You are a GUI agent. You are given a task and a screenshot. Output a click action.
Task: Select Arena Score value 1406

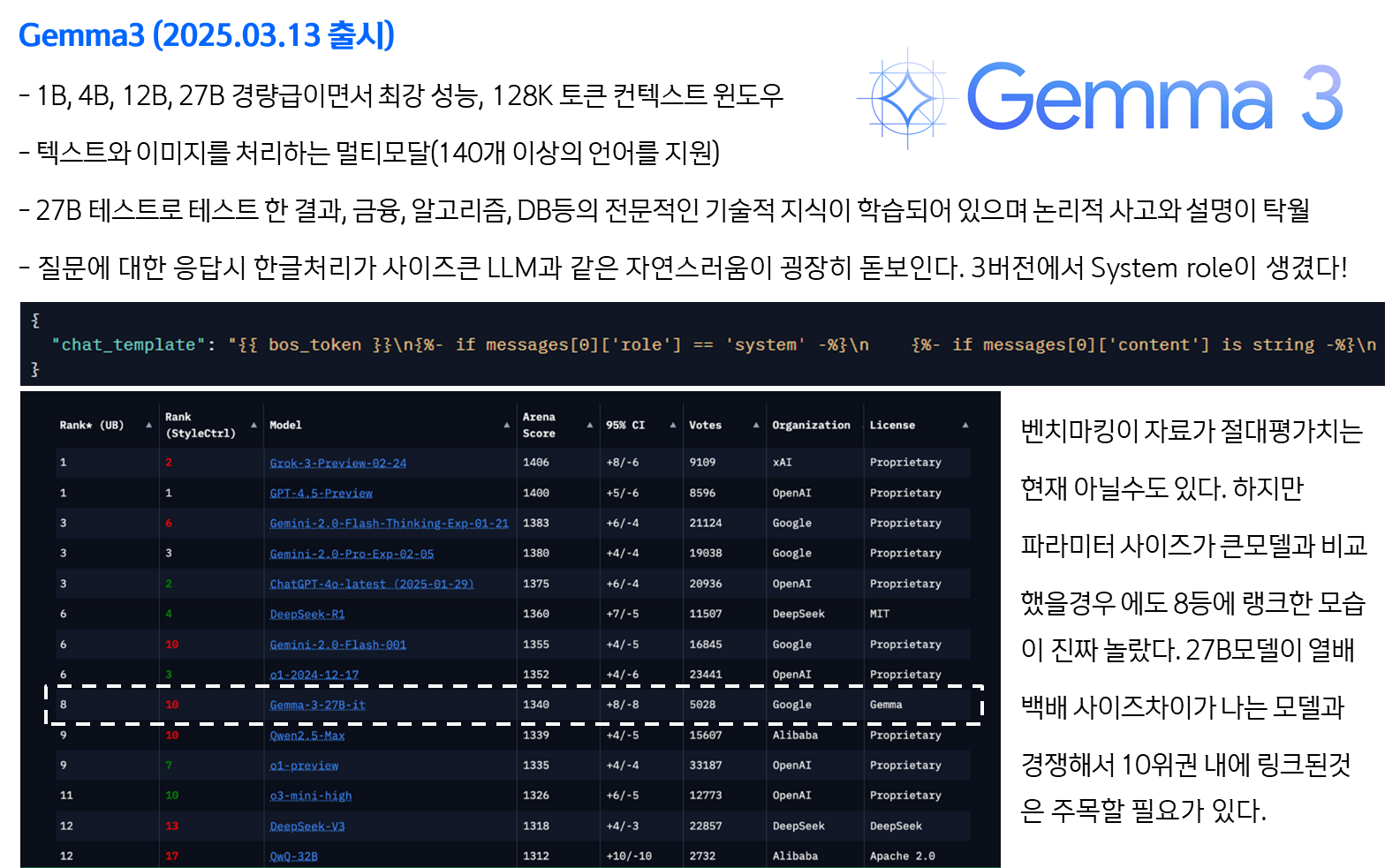tap(536, 463)
